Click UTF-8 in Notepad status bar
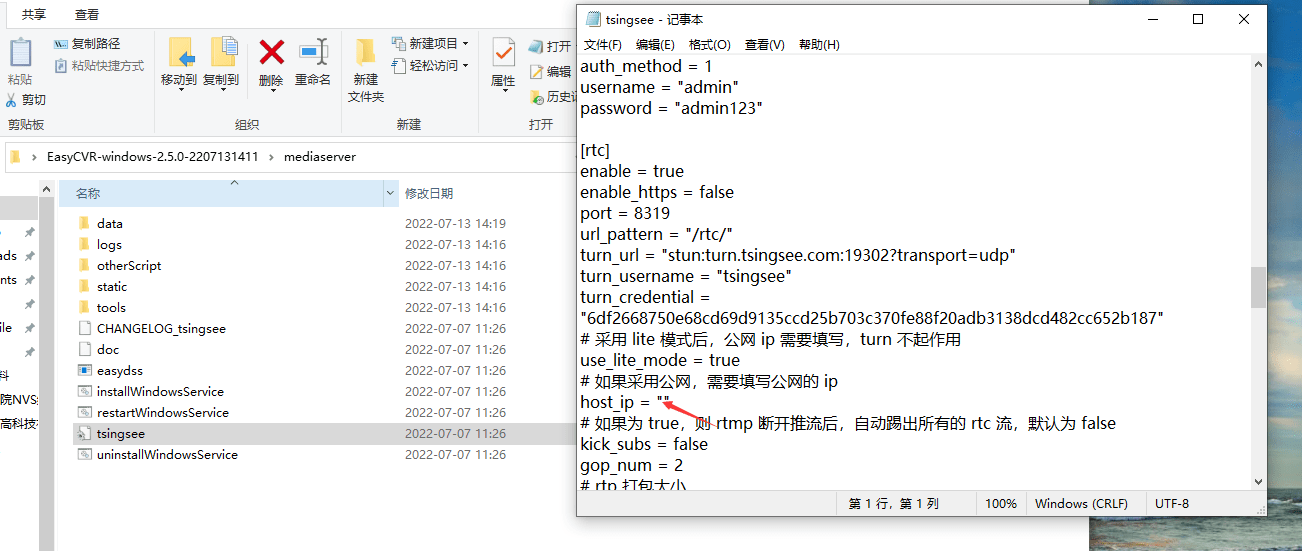The width and height of the screenshot is (1302, 551). pos(1172,504)
